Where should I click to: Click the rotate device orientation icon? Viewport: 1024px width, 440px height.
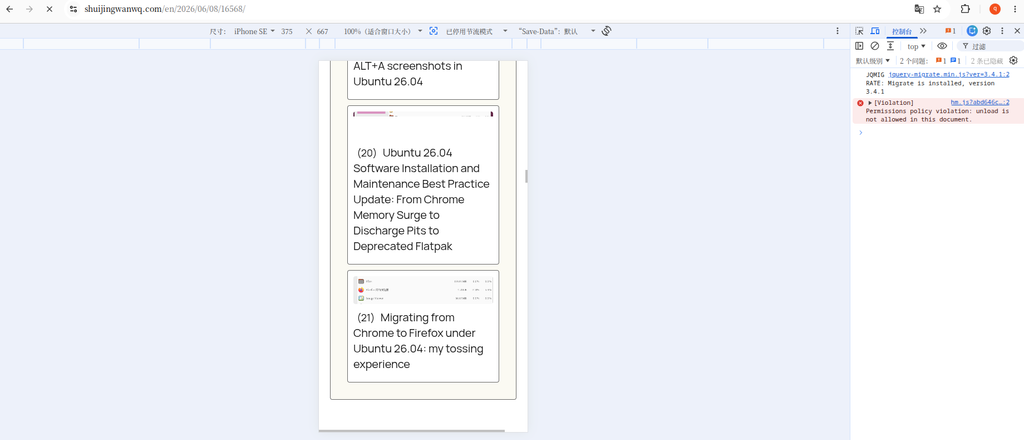click(x=606, y=31)
